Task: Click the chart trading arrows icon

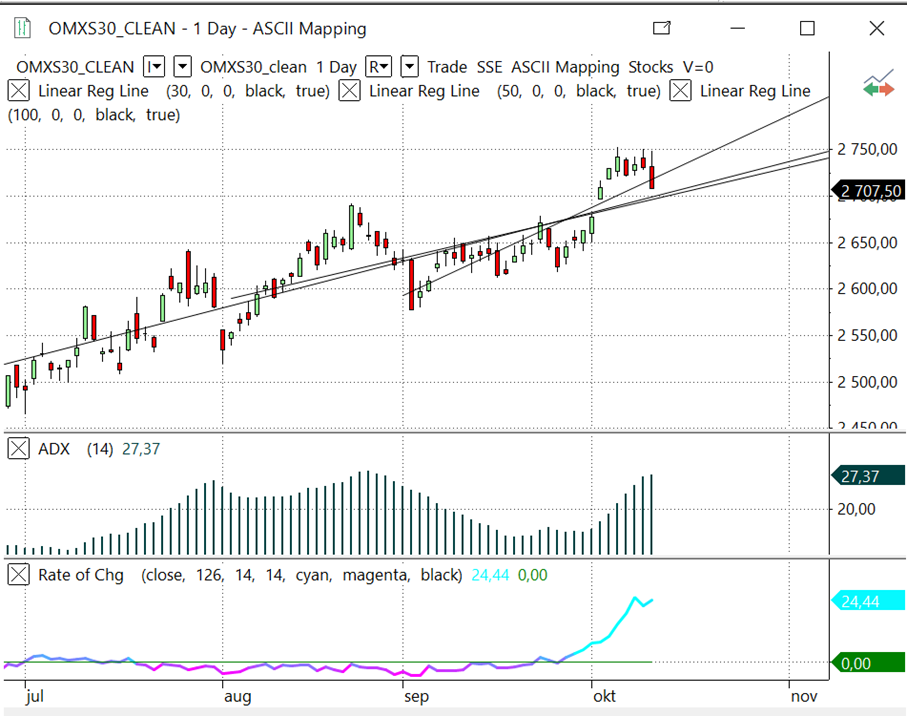Action: pos(878,84)
